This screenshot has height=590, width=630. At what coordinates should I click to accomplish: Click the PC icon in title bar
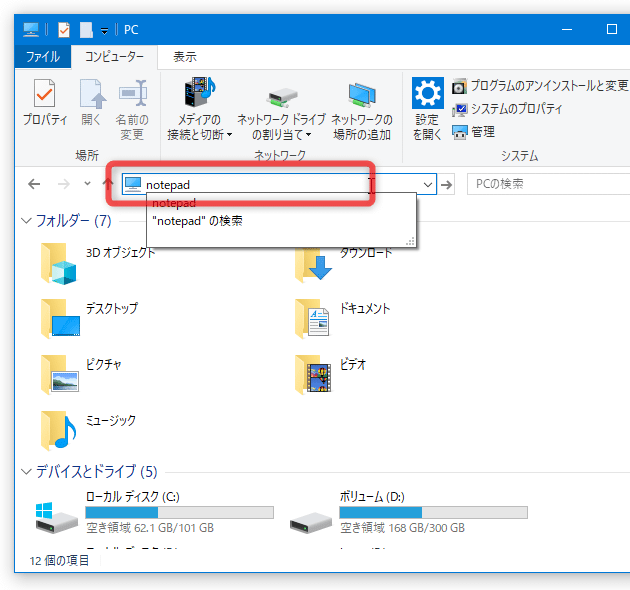(31, 30)
